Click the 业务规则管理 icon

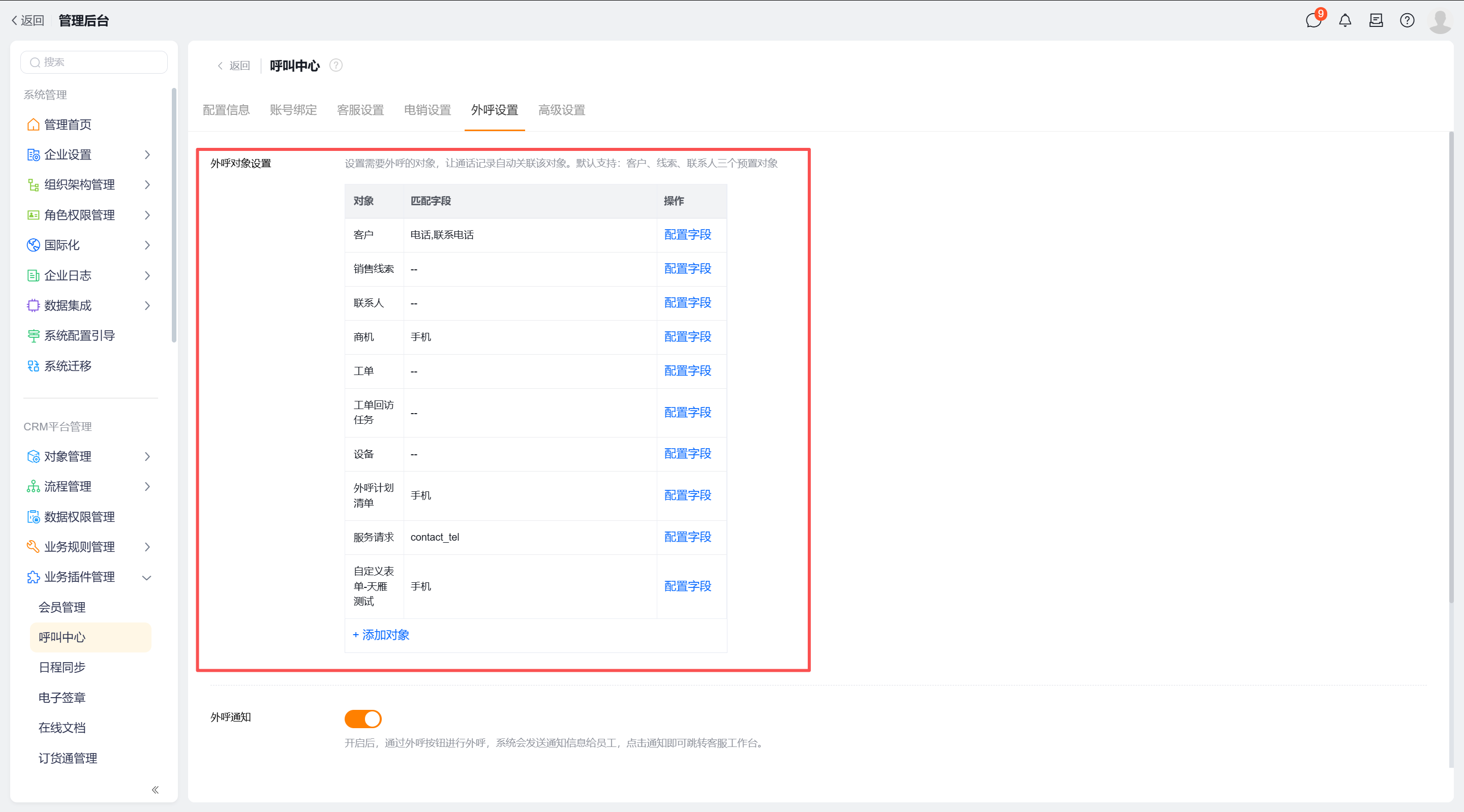[33, 547]
